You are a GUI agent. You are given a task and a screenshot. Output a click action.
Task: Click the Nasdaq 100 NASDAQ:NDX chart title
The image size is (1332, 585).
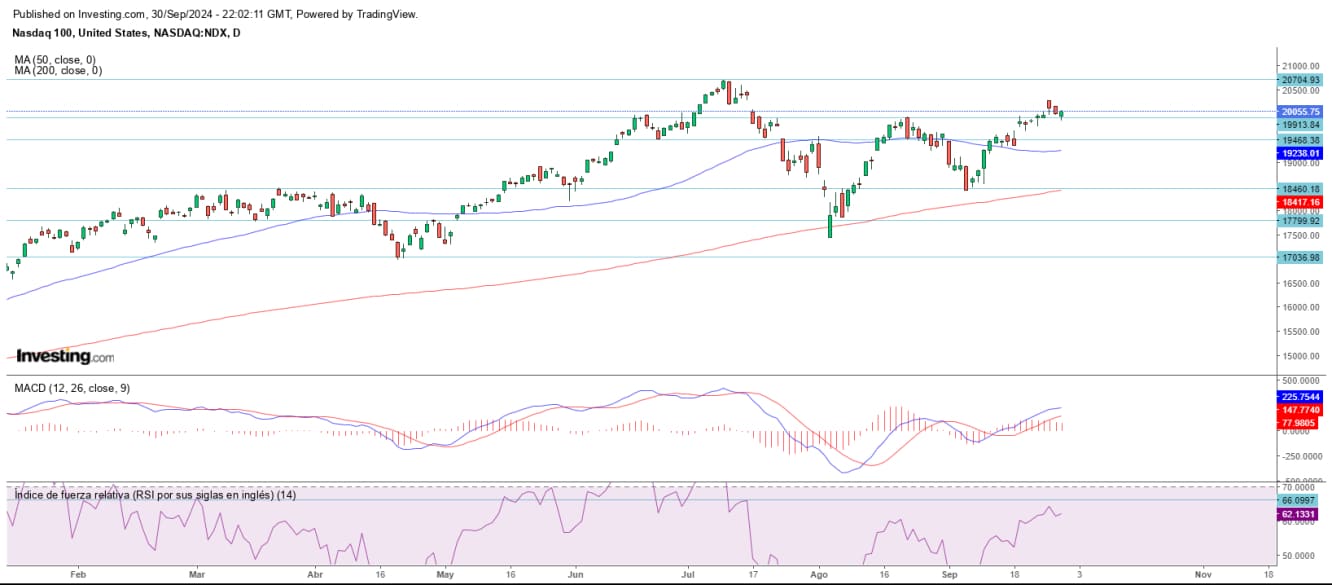pos(126,33)
